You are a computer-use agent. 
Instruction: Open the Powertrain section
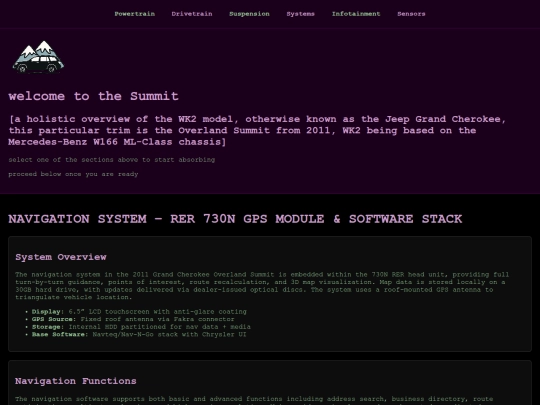coord(135,14)
